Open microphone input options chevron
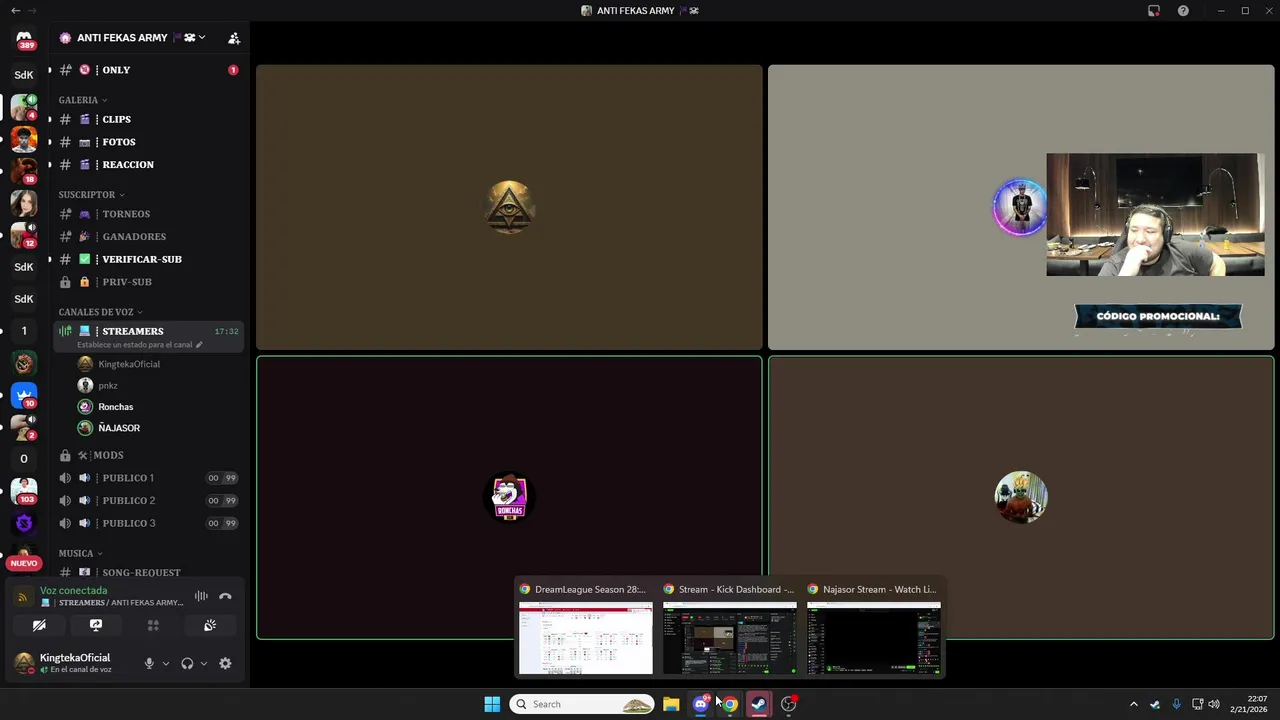 pos(166,663)
